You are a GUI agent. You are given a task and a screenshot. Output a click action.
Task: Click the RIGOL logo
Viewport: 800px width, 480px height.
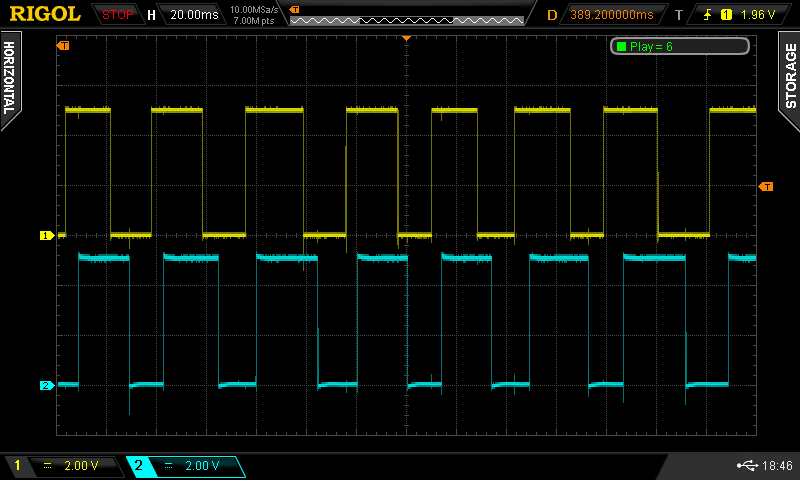[45, 14]
